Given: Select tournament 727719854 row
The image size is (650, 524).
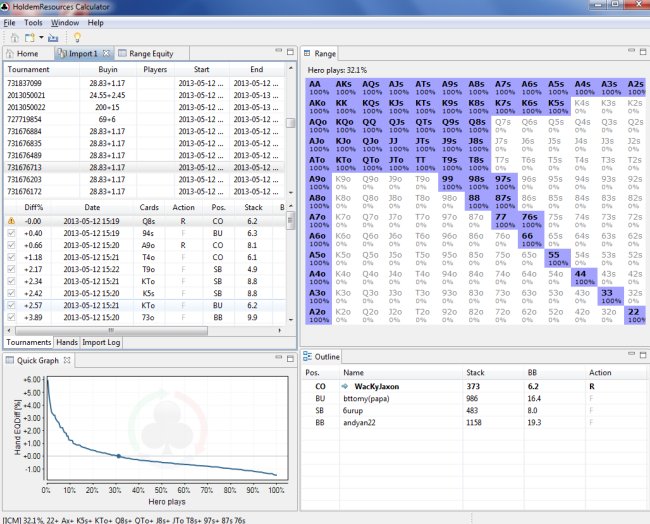Looking at the screenshot, I should click(144, 119).
